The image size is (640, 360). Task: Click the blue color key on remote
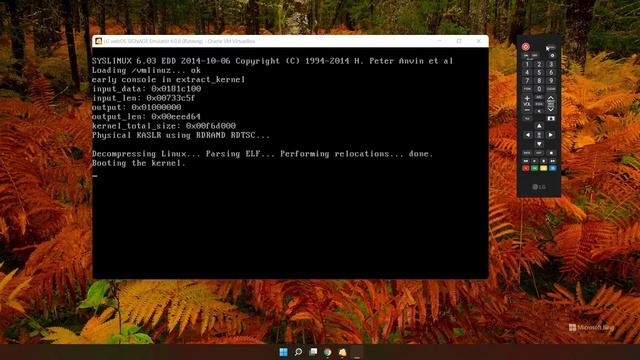tap(553, 168)
